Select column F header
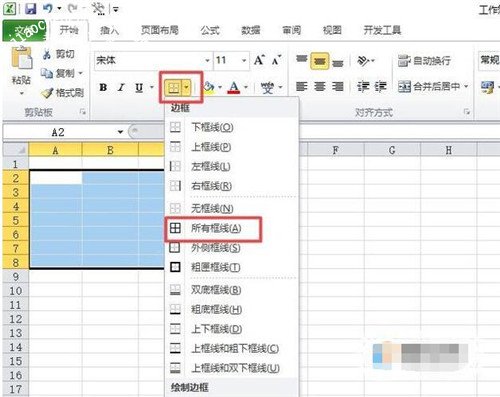 [x=336, y=150]
